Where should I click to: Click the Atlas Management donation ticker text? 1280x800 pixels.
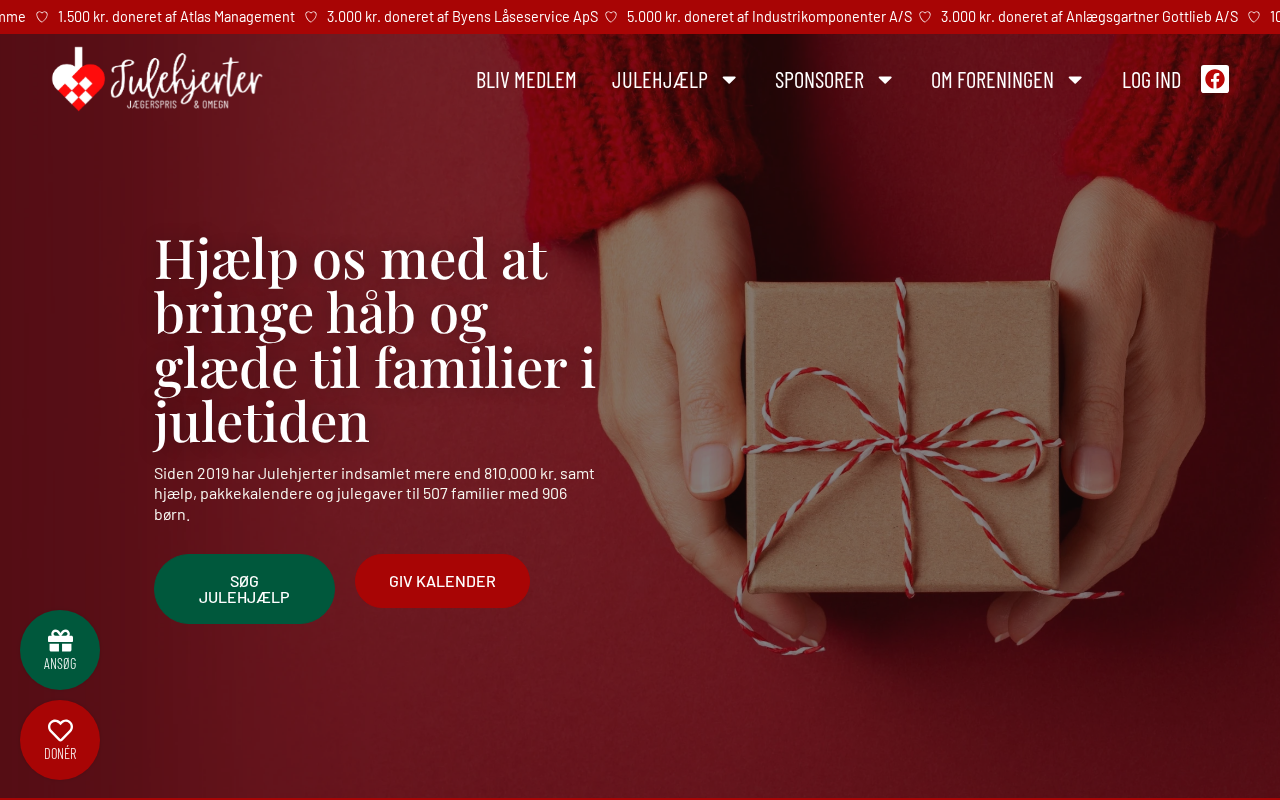click(x=176, y=17)
